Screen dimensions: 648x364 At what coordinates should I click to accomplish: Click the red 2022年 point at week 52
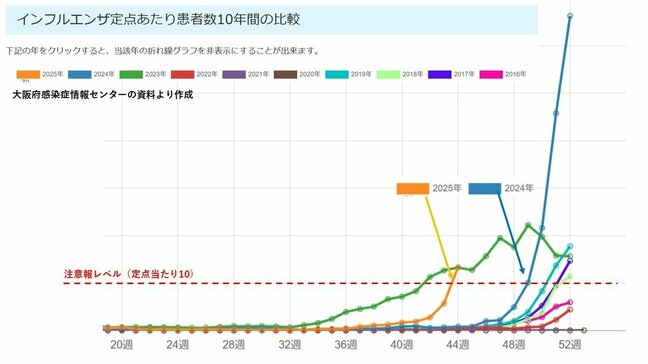(x=570, y=310)
